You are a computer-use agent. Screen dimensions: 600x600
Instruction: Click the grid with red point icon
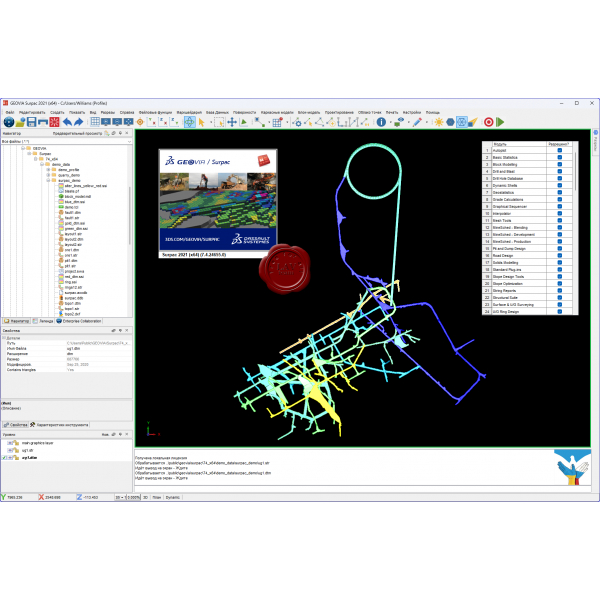277,122
